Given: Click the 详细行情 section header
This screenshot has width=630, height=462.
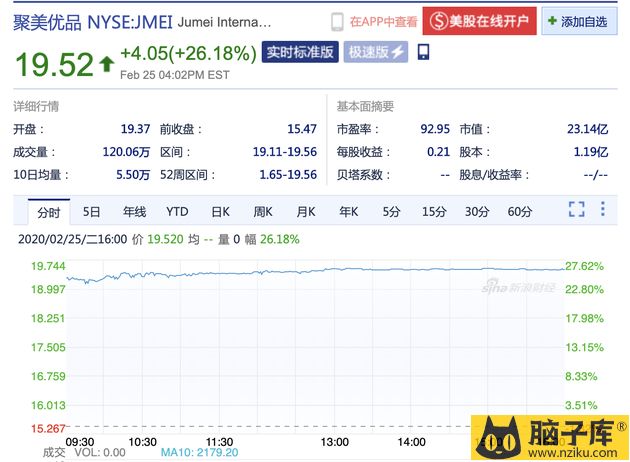Looking at the screenshot, I should tap(36, 106).
